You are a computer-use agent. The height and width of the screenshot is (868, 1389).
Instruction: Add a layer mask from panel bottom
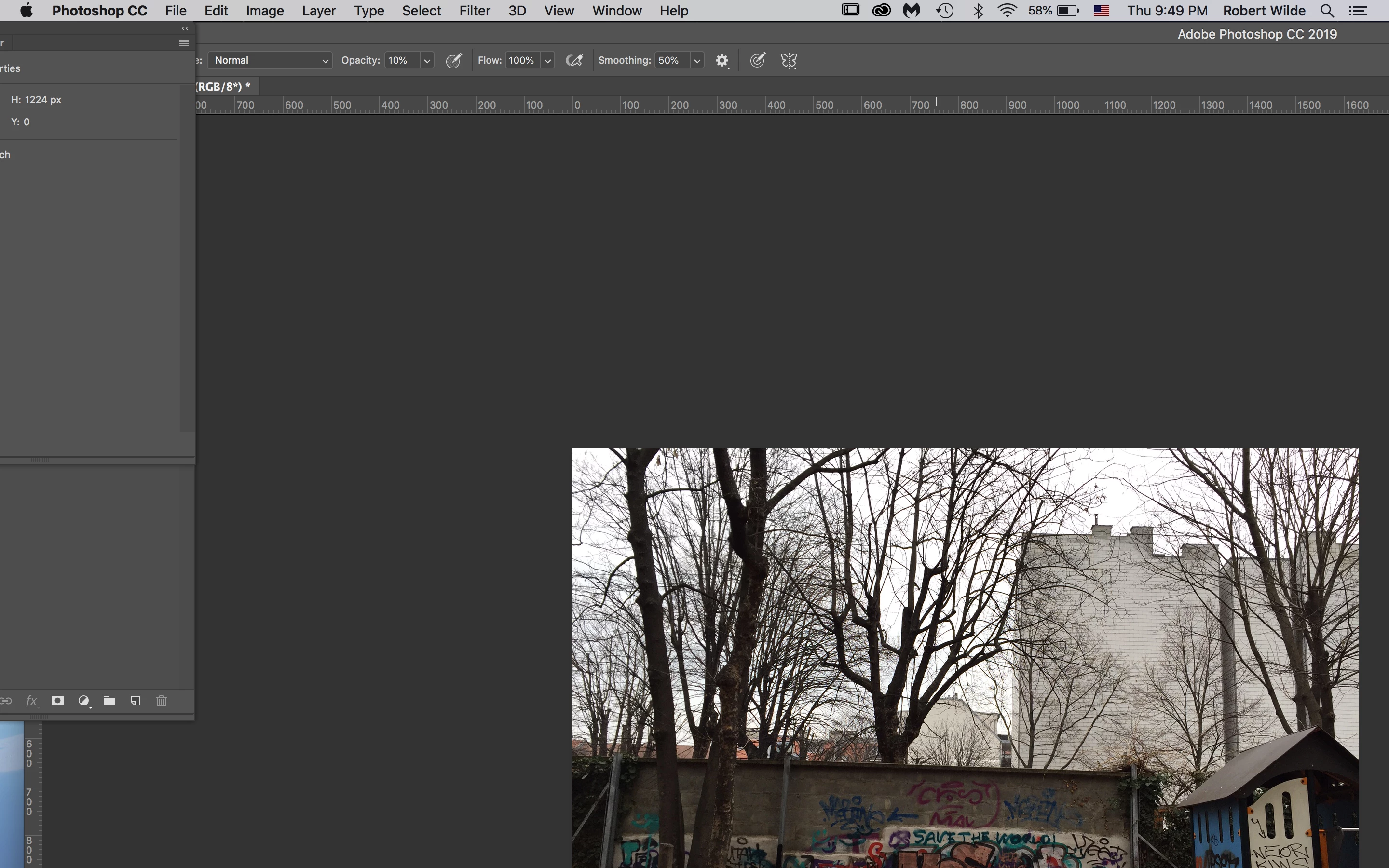(x=57, y=700)
